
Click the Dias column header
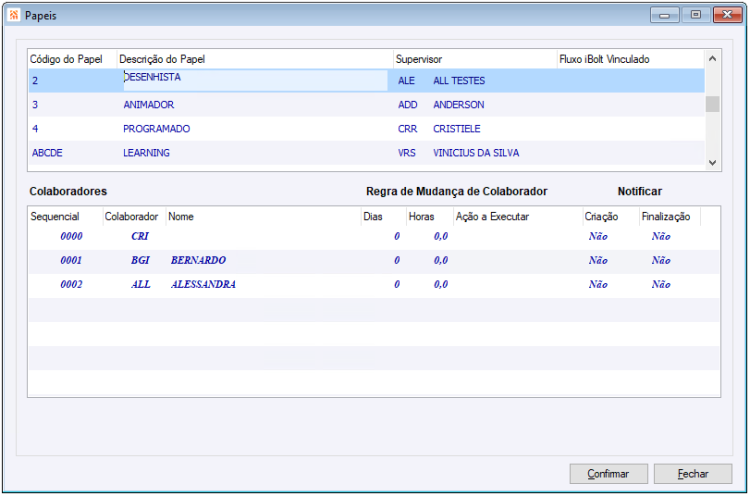(383, 217)
